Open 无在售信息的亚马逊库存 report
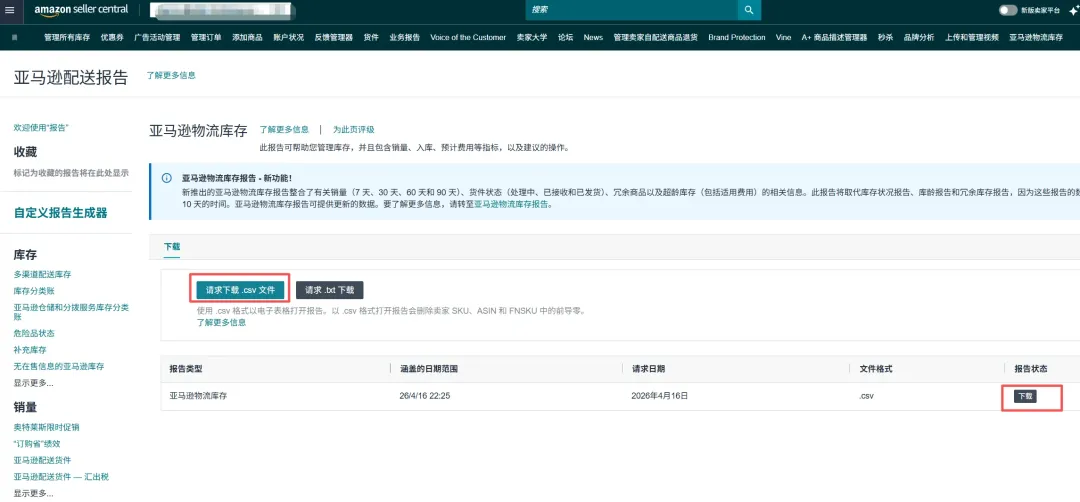 click(59, 366)
